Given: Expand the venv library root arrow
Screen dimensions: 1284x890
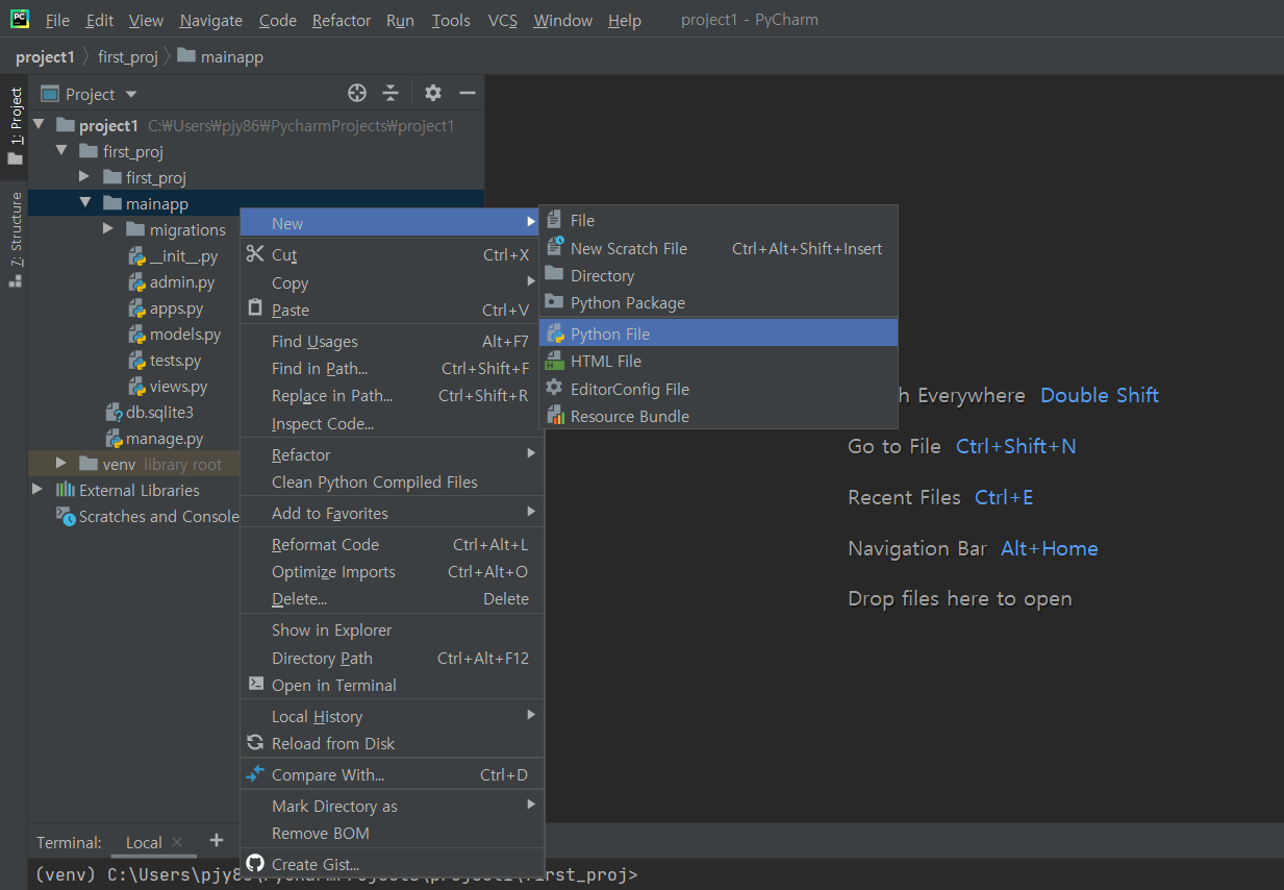Looking at the screenshot, I should (61, 463).
